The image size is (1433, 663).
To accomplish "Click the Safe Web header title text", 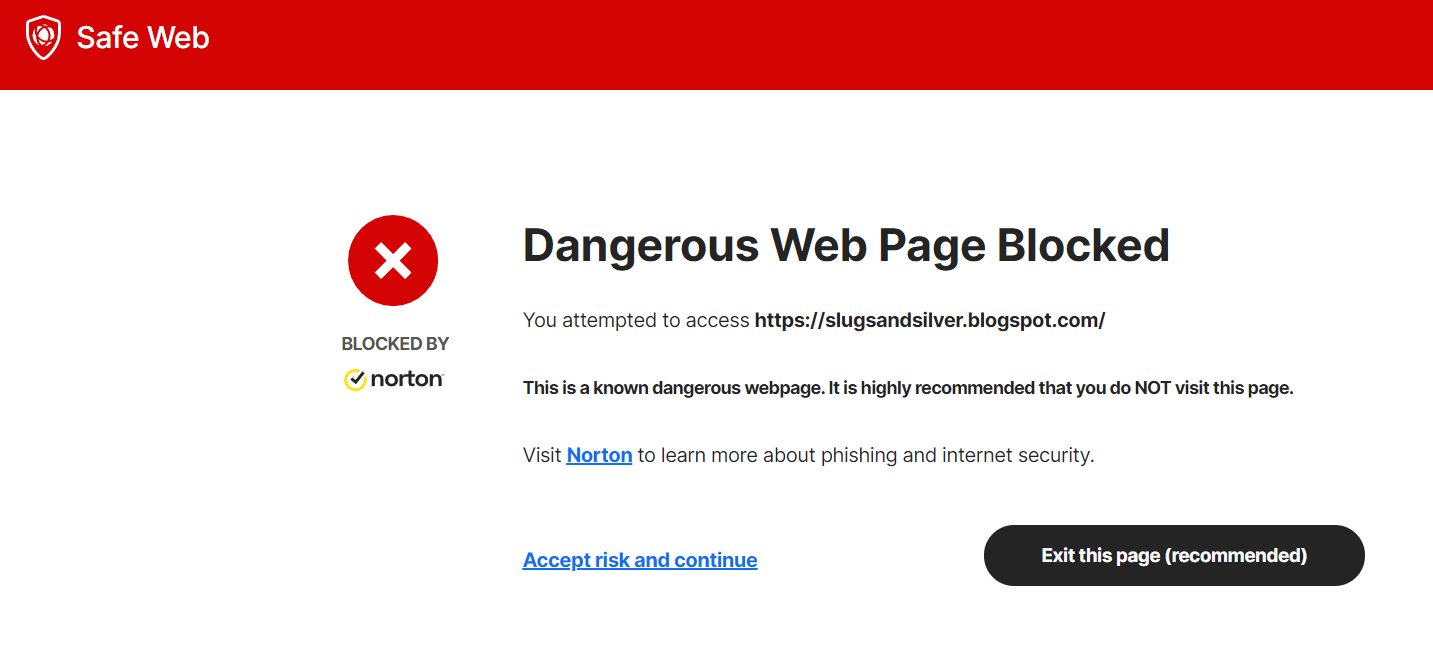I will 143,38.
